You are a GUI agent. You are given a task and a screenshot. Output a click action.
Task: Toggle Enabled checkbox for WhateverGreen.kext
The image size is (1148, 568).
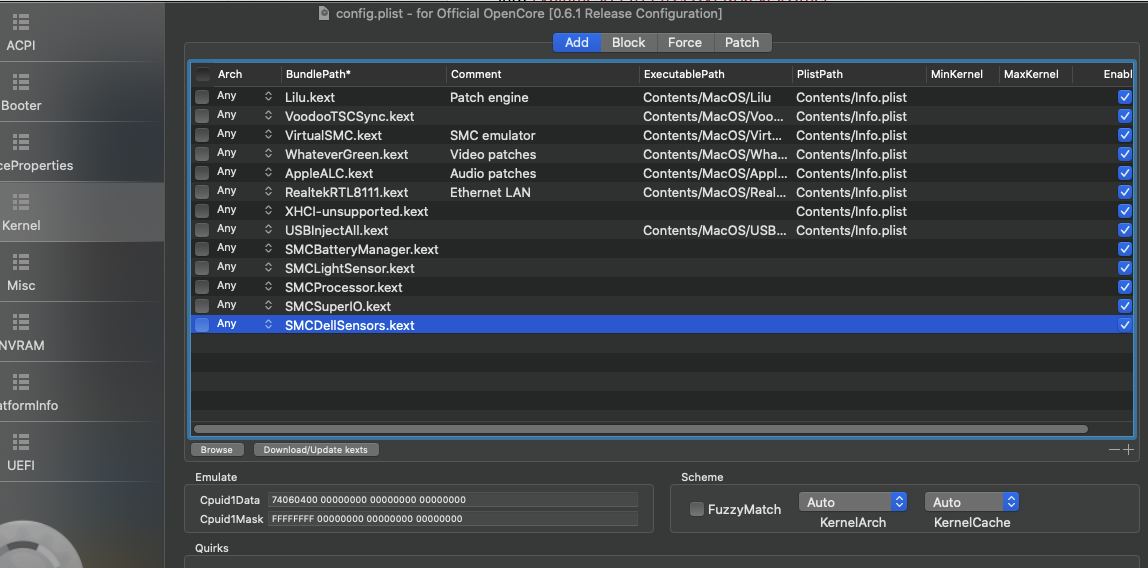click(x=1125, y=154)
